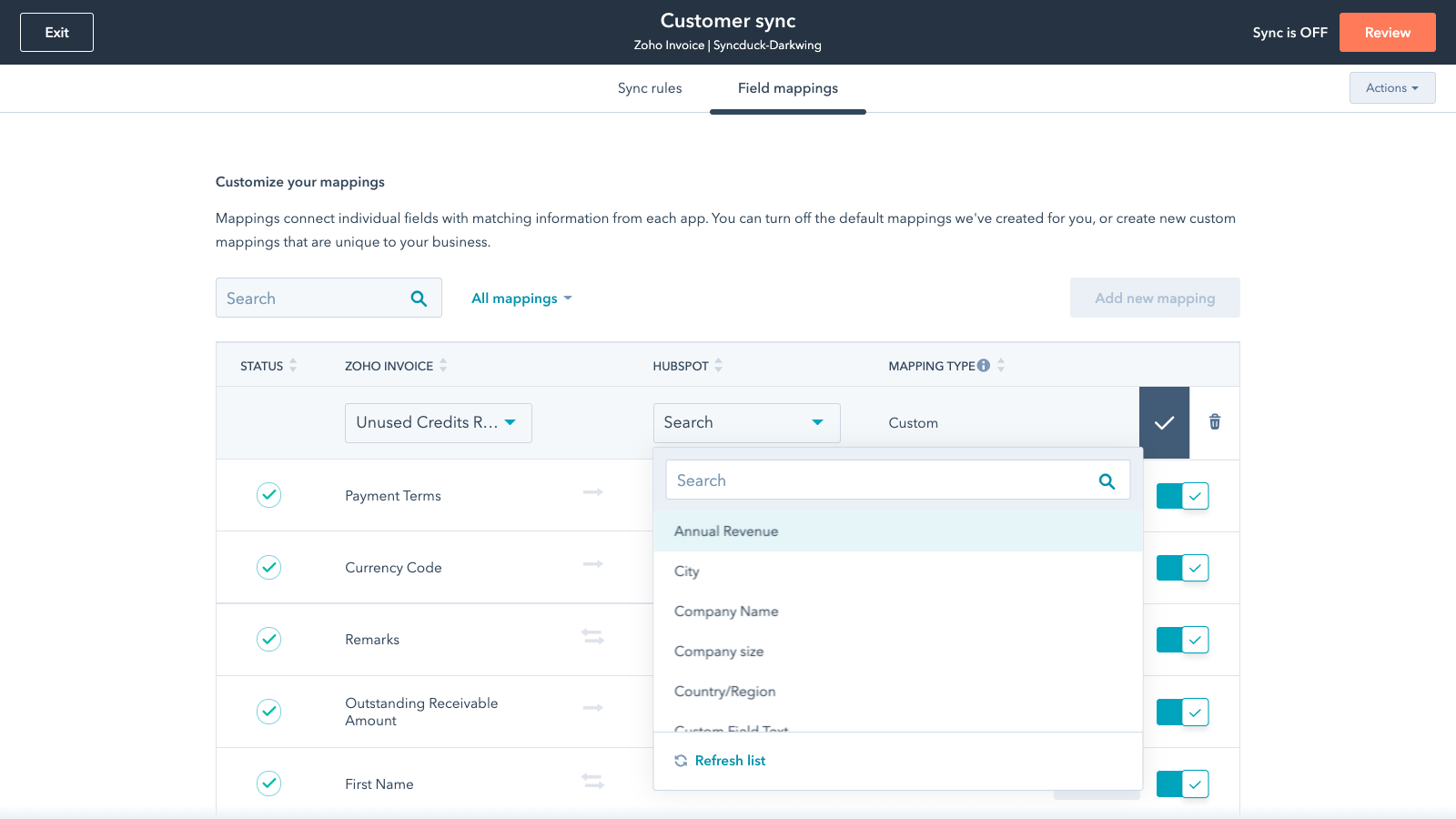Screen dimensions: 1456x819
Task: Click the magnifier in the mappings search bar
Action: click(x=419, y=298)
